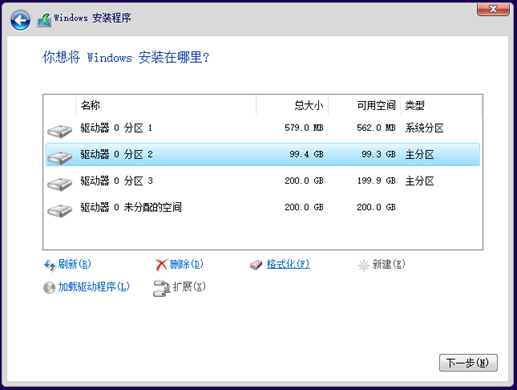Click the disk icon for partition 3
Viewport: 517px width, 390px height.
[59, 184]
